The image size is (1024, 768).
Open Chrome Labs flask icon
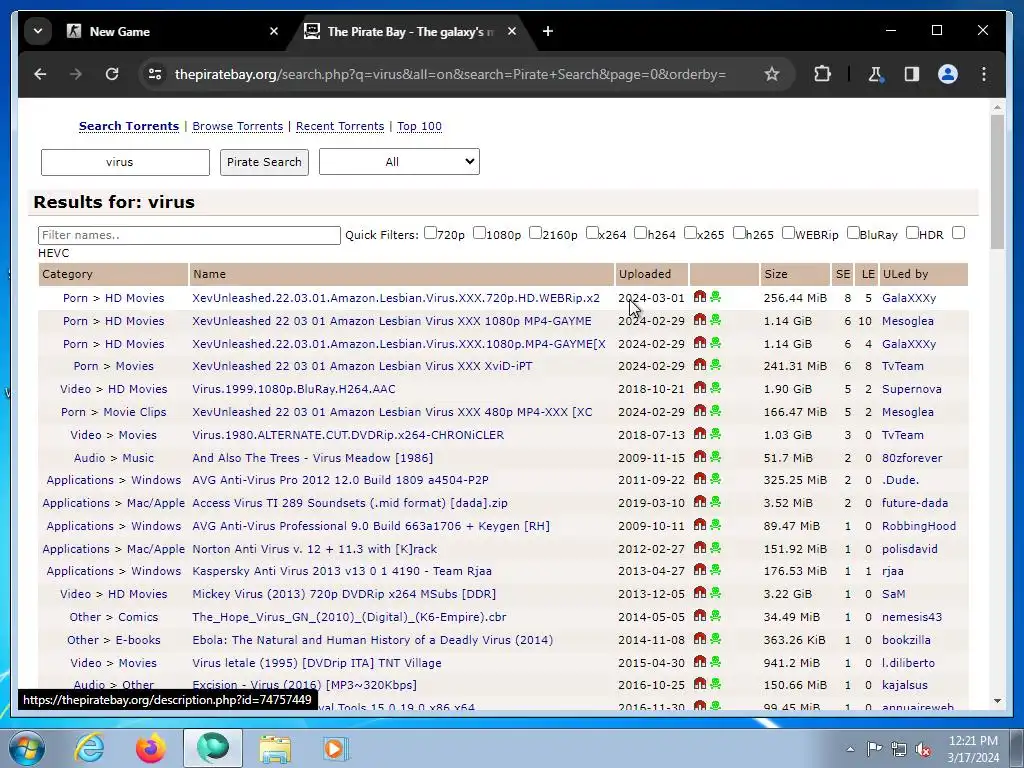876,74
